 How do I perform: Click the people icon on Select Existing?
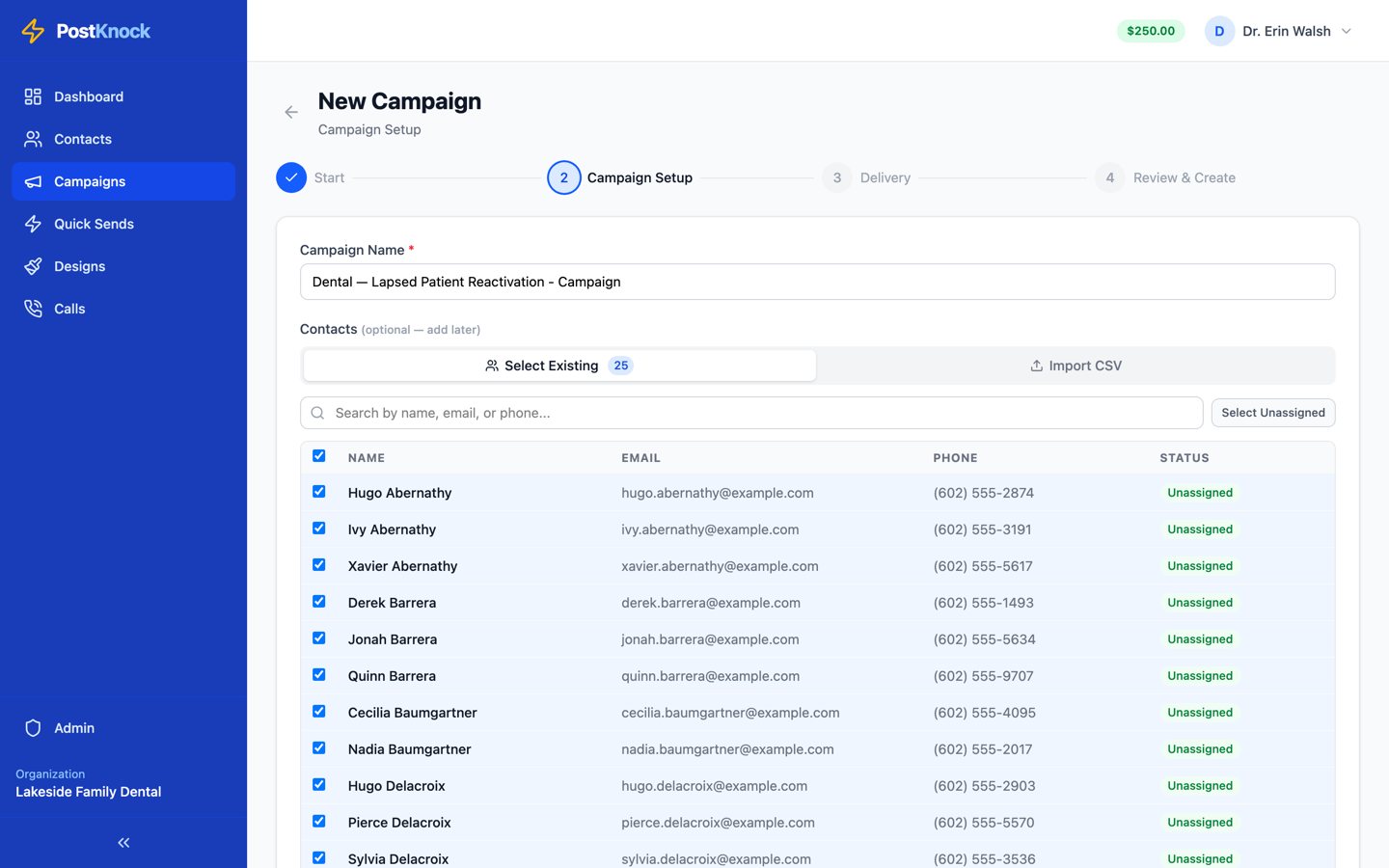pyautogui.click(x=492, y=366)
